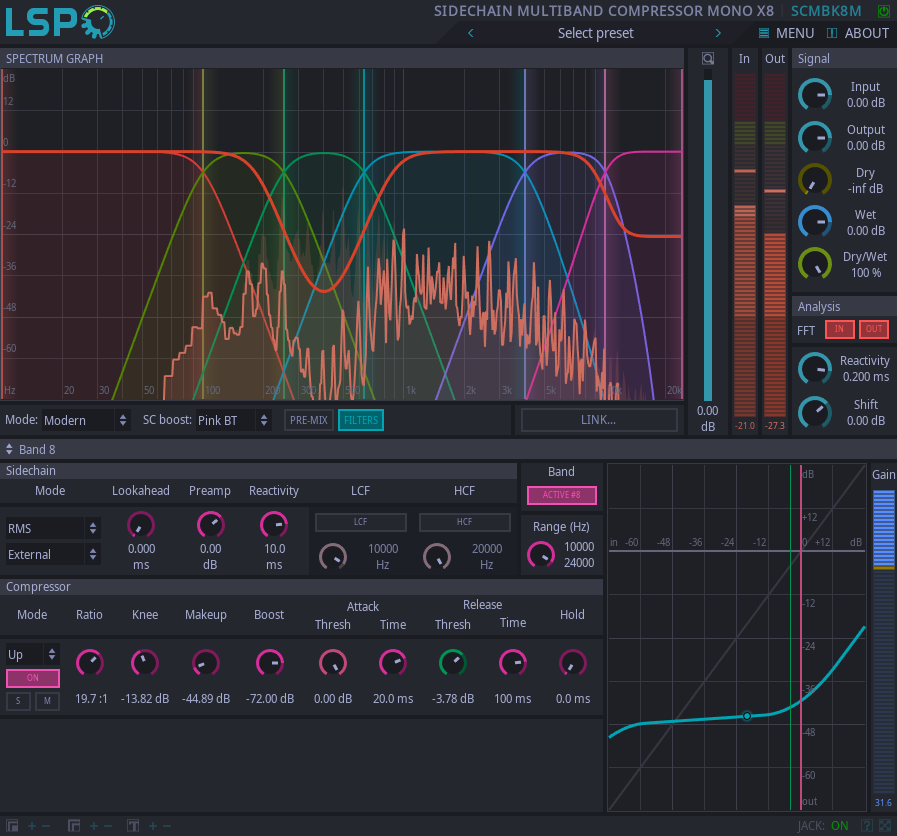Collapse the Band 8 section
Viewport: 897px width, 836px height.
click(x=8, y=449)
